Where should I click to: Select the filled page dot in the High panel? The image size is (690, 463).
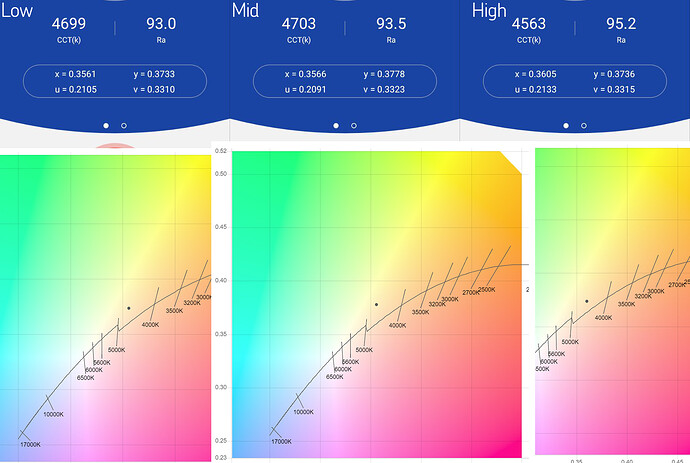coord(566,126)
